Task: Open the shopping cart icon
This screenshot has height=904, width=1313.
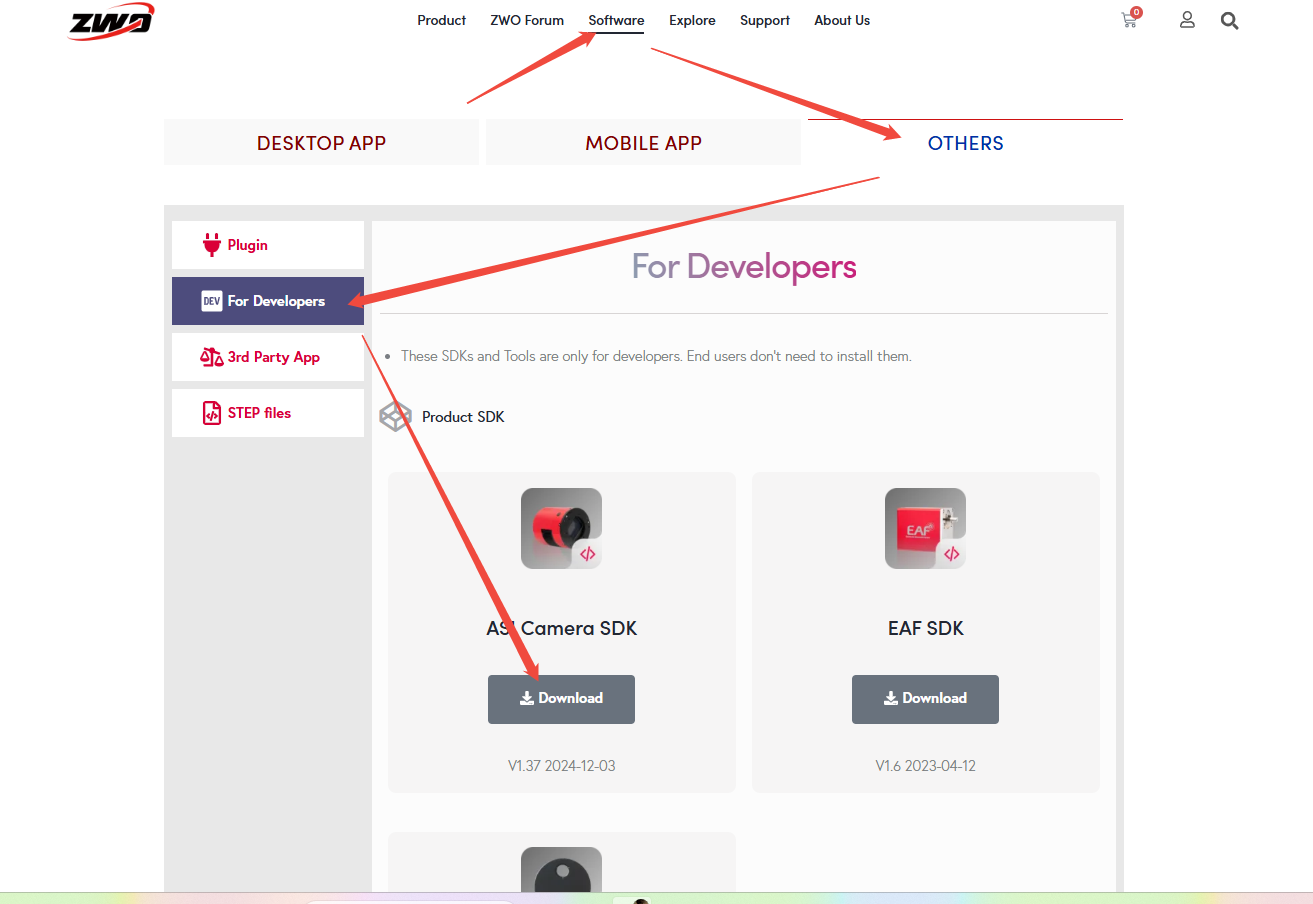Action: (x=1130, y=20)
